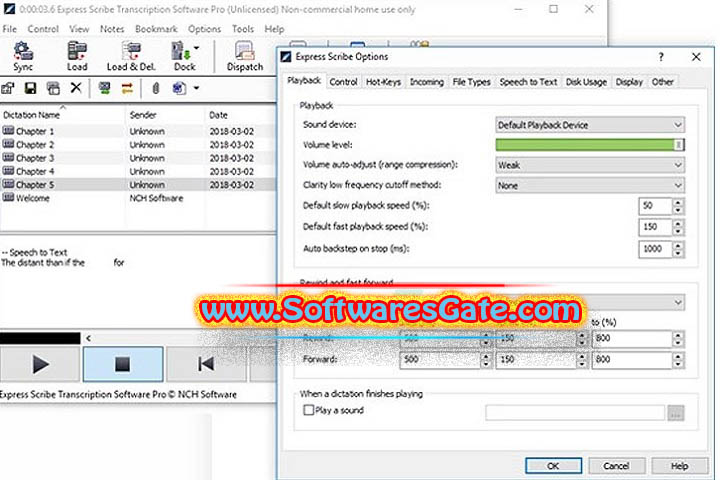Switch to the Incoming tab
The width and height of the screenshot is (720, 480).
(x=427, y=82)
